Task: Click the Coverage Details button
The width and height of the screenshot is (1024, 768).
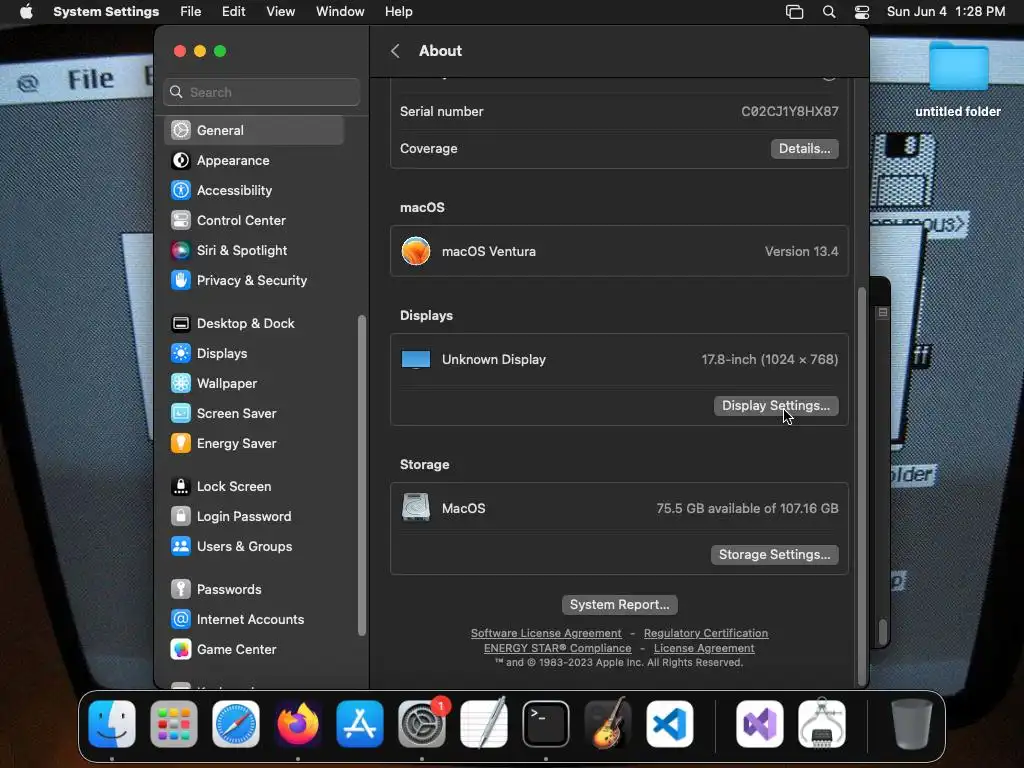Action: [805, 148]
